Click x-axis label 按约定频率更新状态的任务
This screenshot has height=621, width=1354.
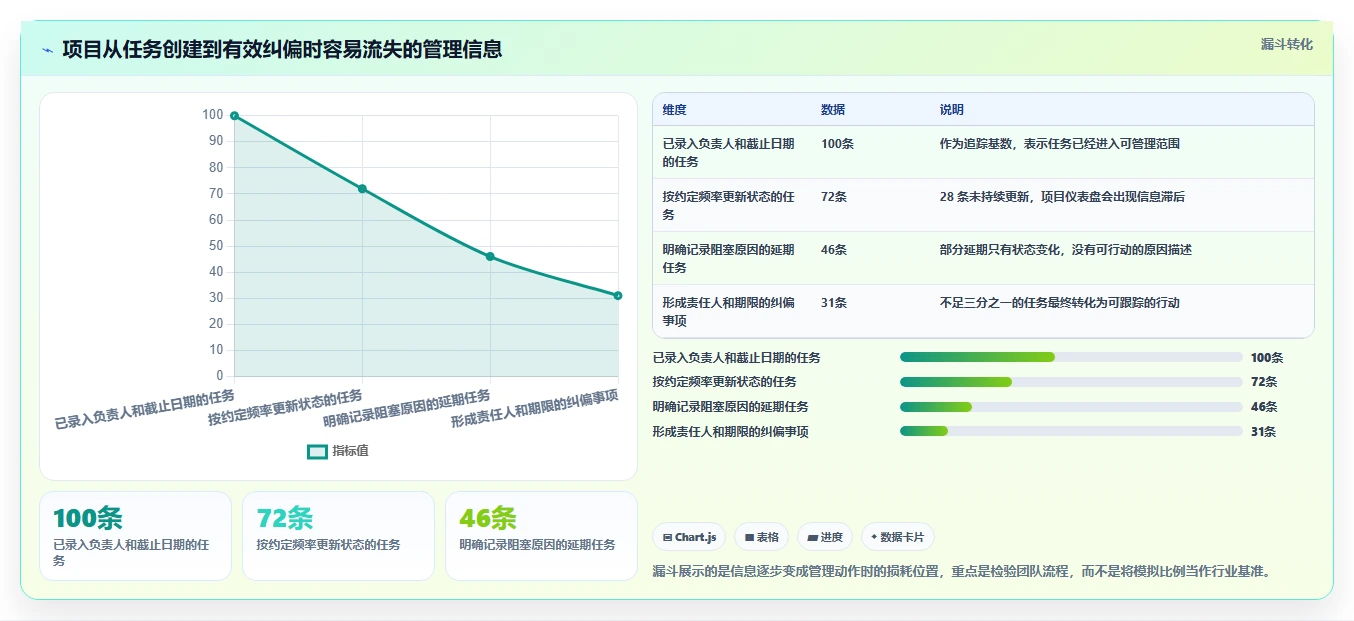click(286, 408)
